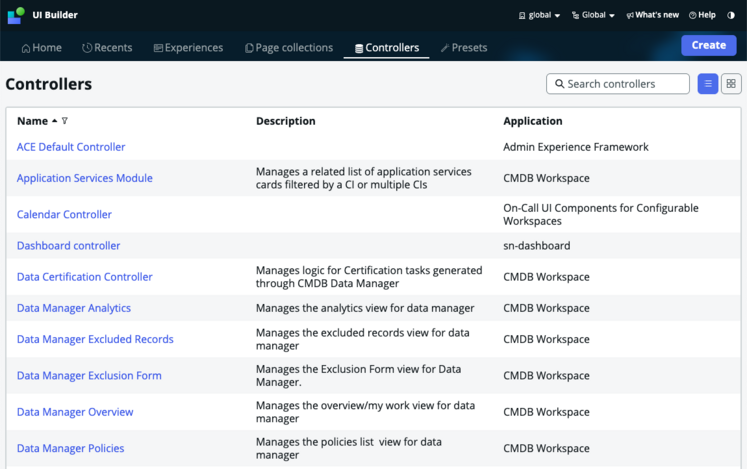Select the sn-dashboard application cell
The width and height of the screenshot is (747, 469).
(x=536, y=245)
